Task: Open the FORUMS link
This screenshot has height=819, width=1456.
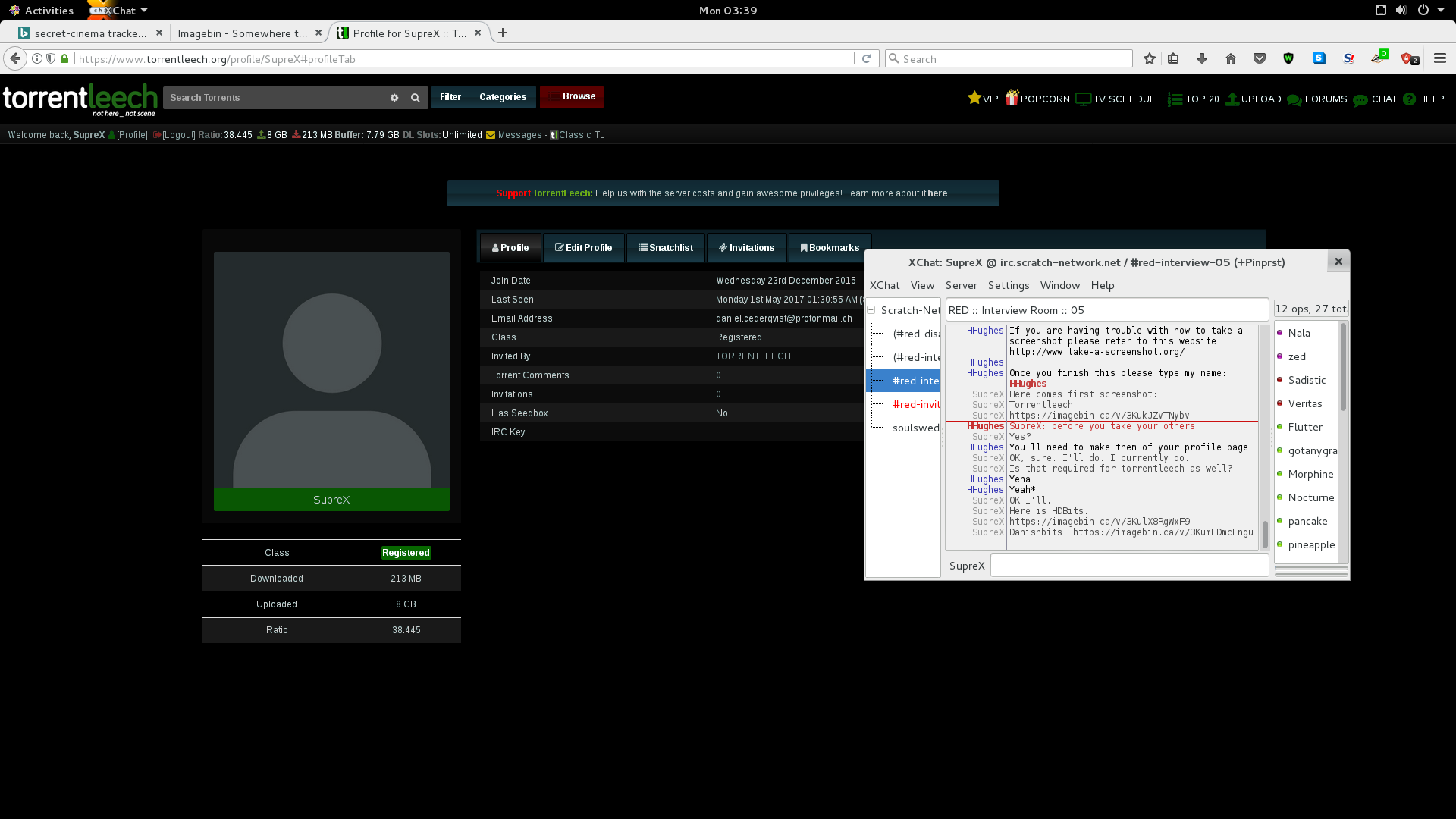Action: point(1317,99)
